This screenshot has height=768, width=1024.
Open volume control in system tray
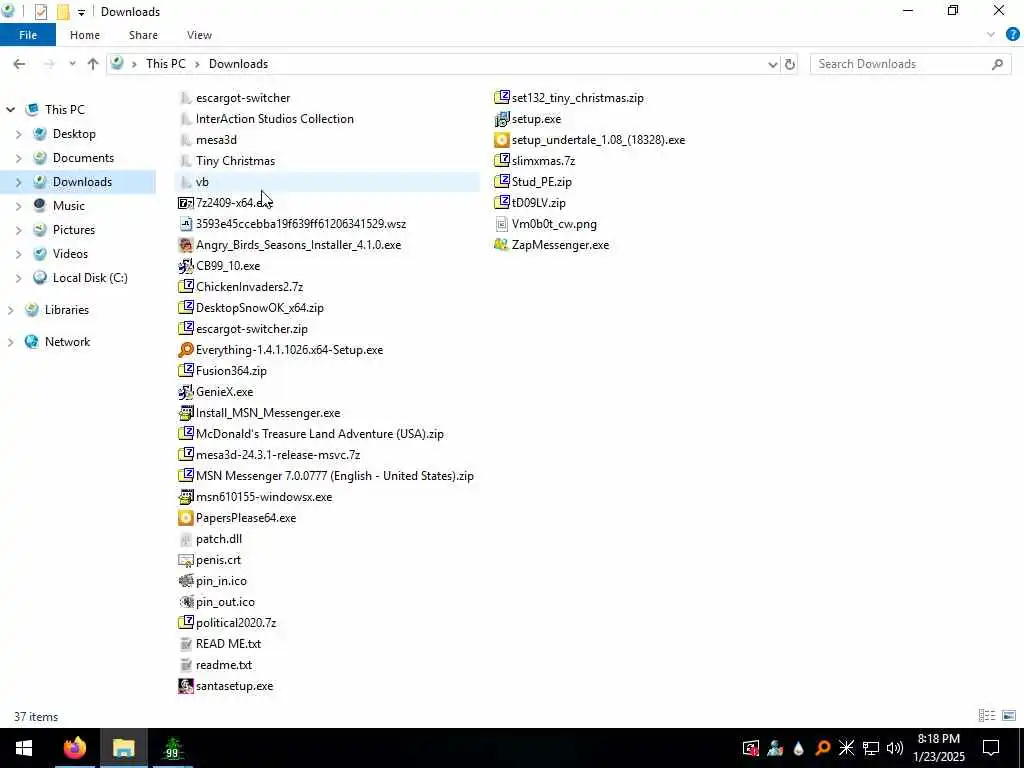tap(895, 748)
